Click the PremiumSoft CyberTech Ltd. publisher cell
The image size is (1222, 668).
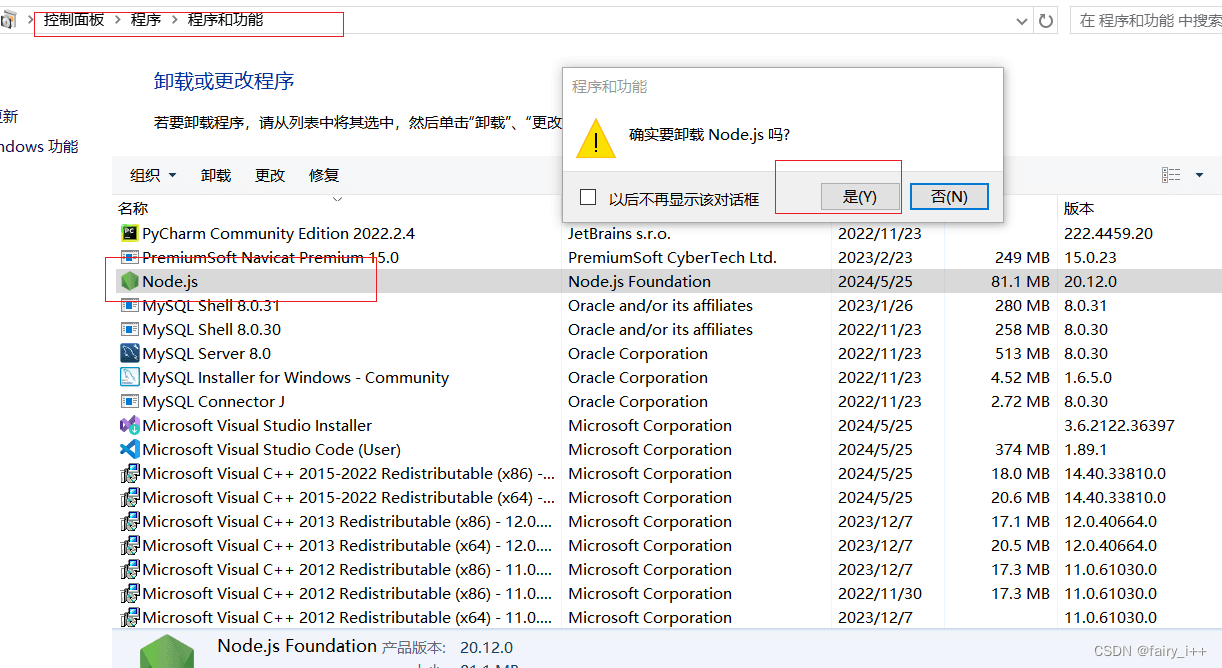pos(672,257)
